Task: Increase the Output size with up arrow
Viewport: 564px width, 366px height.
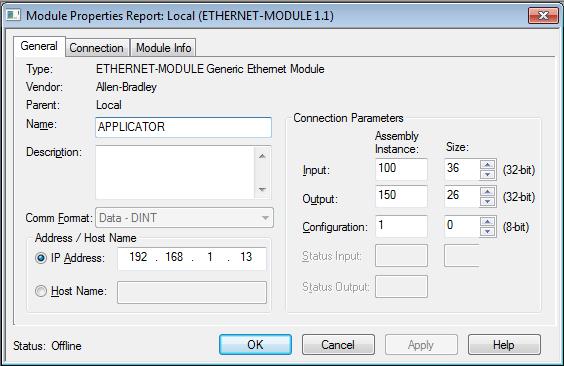Action: 487,191
